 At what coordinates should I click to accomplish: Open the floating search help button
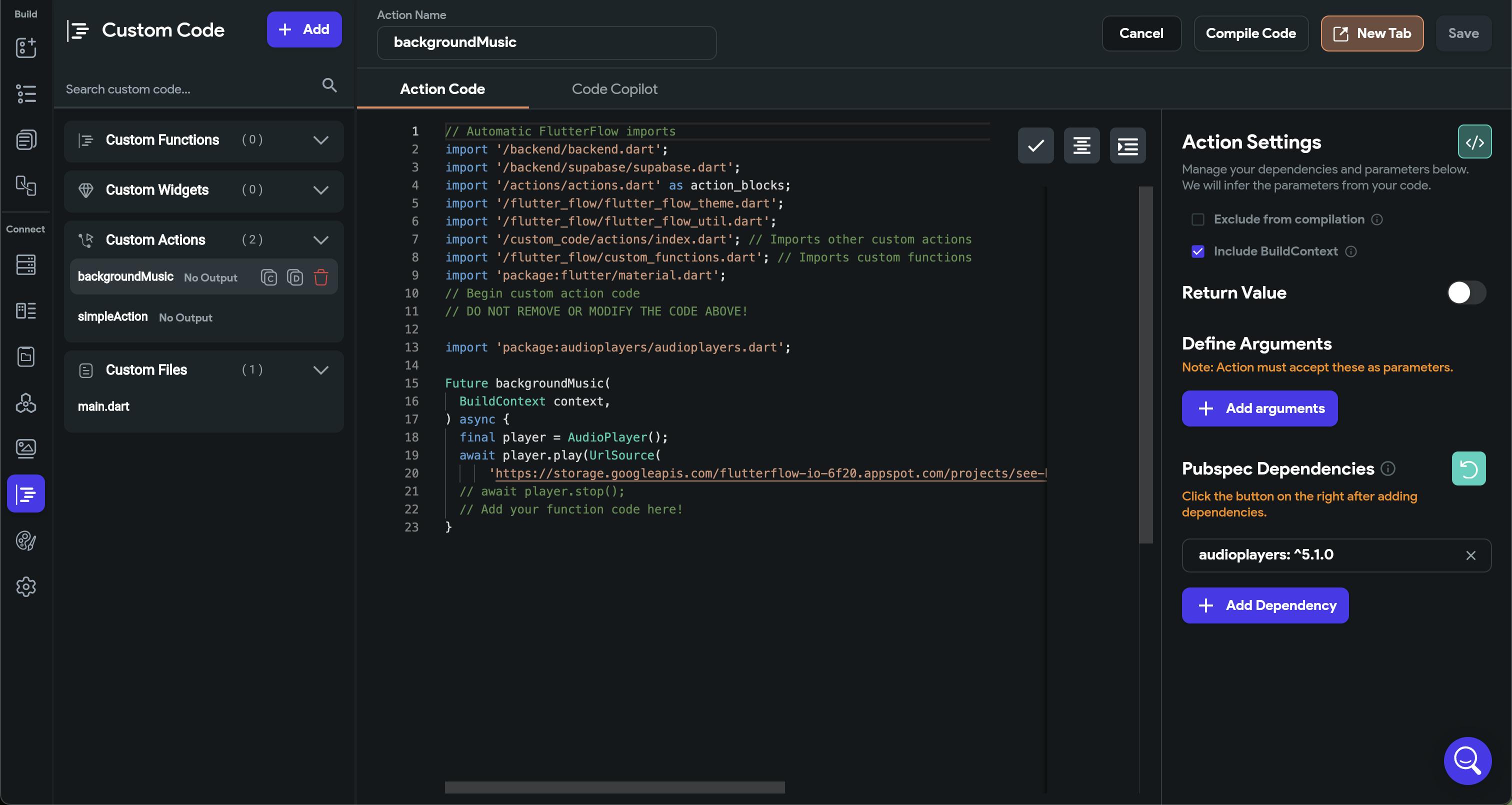[1467, 760]
